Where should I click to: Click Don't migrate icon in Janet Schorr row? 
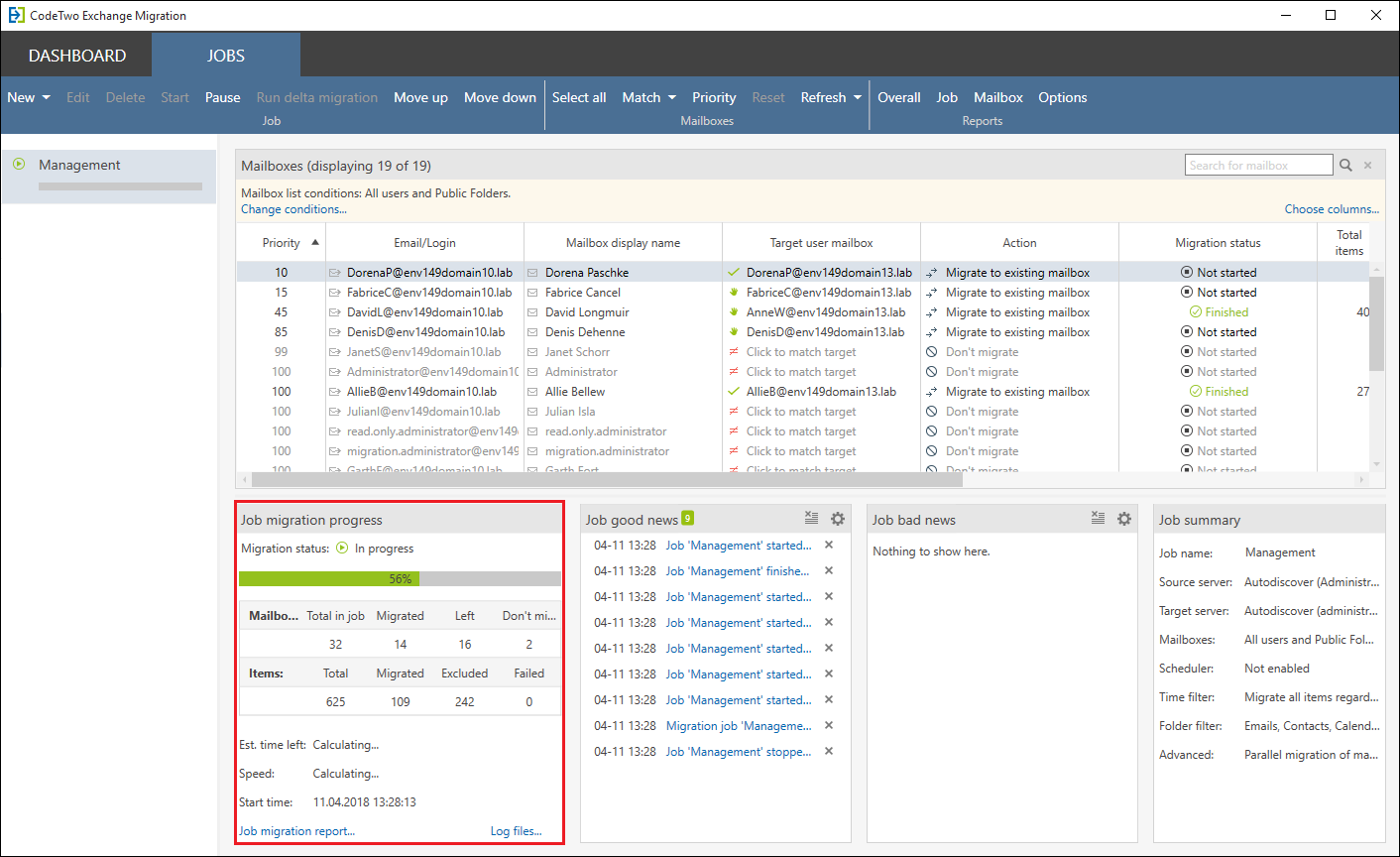(x=932, y=352)
